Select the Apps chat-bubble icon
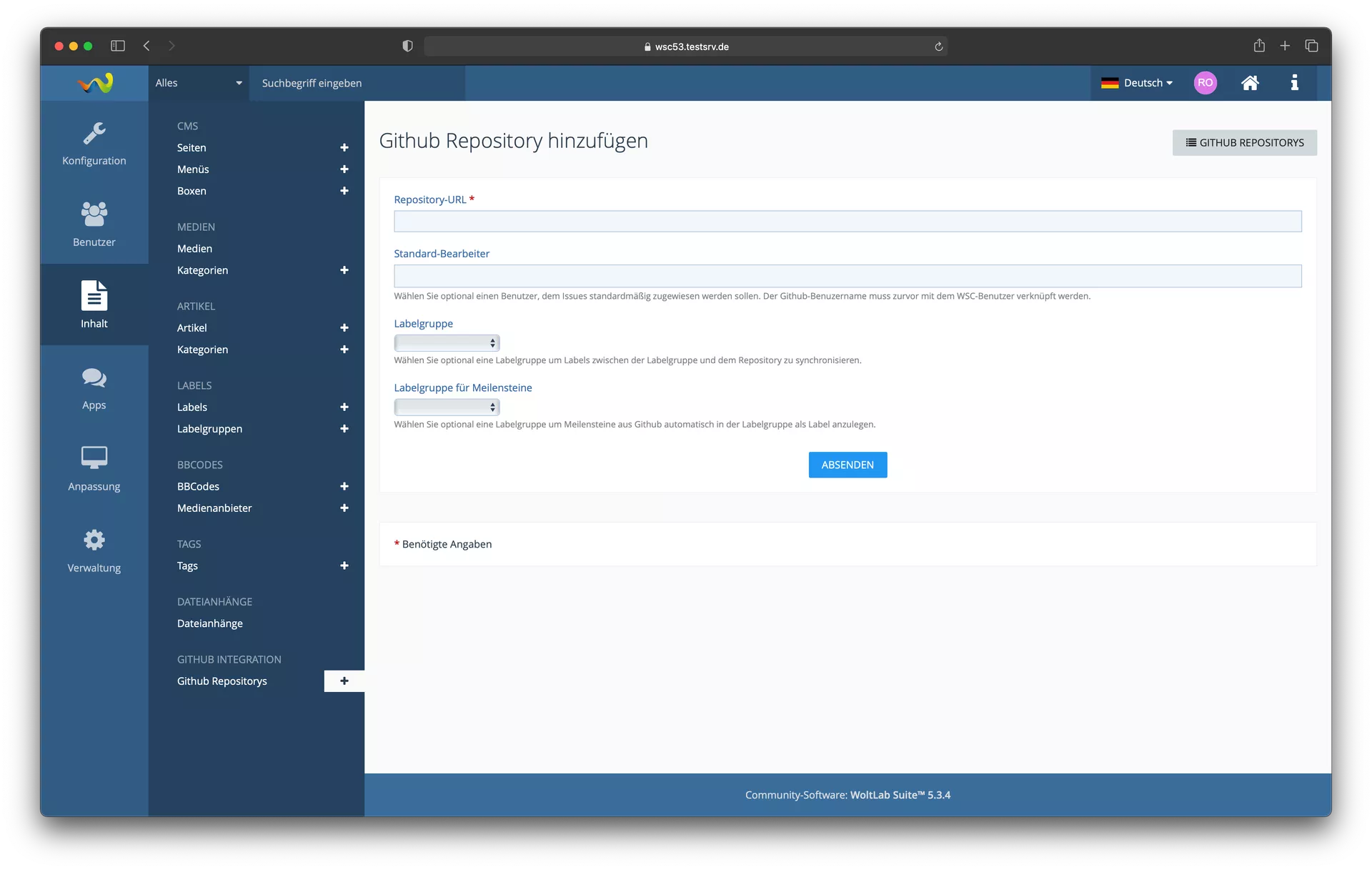This screenshot has height=870, width=1372. 94,387
